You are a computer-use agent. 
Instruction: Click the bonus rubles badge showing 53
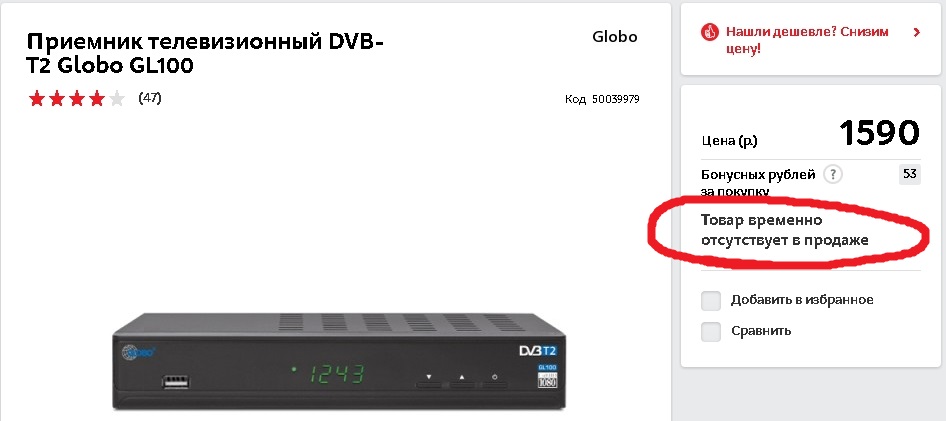coord(909,174)
